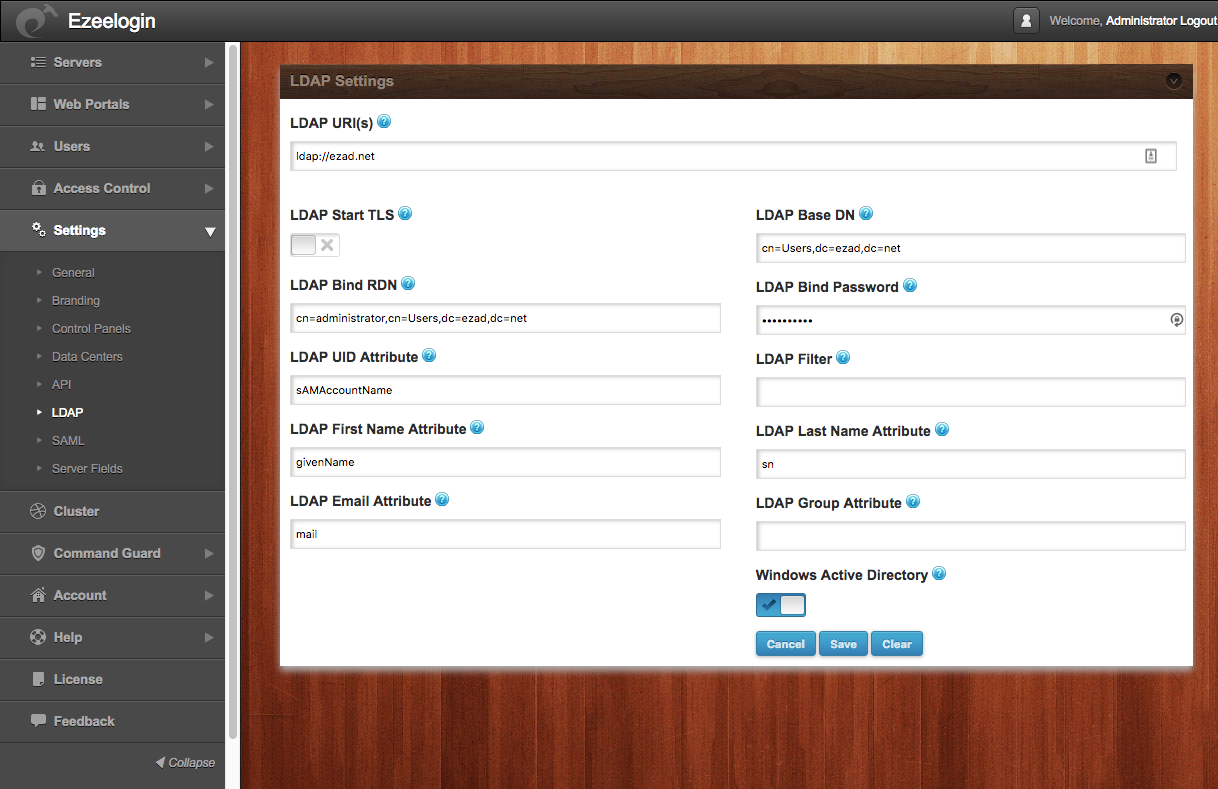Expand the Account menu arrow
Screen dimensions: 1218x789
(209, 595)
